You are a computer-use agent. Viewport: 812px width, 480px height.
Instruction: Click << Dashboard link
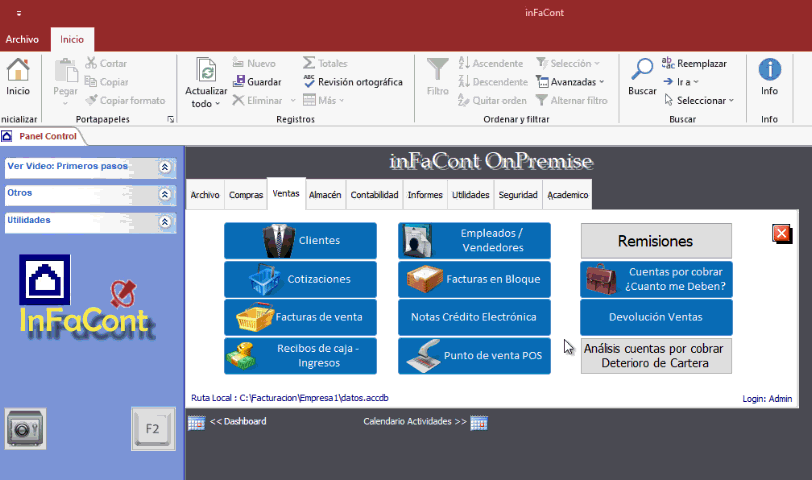238,421
